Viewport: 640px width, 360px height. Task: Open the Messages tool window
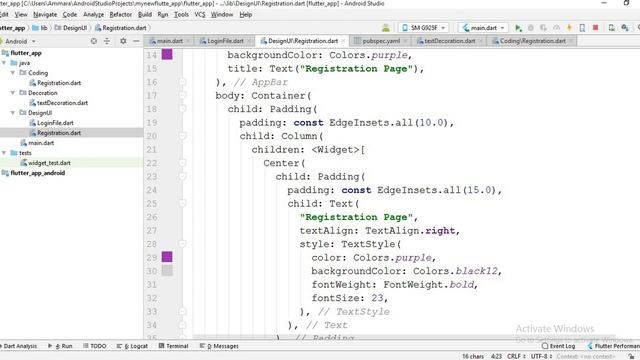pyautogui.click(x=219, y=346)
